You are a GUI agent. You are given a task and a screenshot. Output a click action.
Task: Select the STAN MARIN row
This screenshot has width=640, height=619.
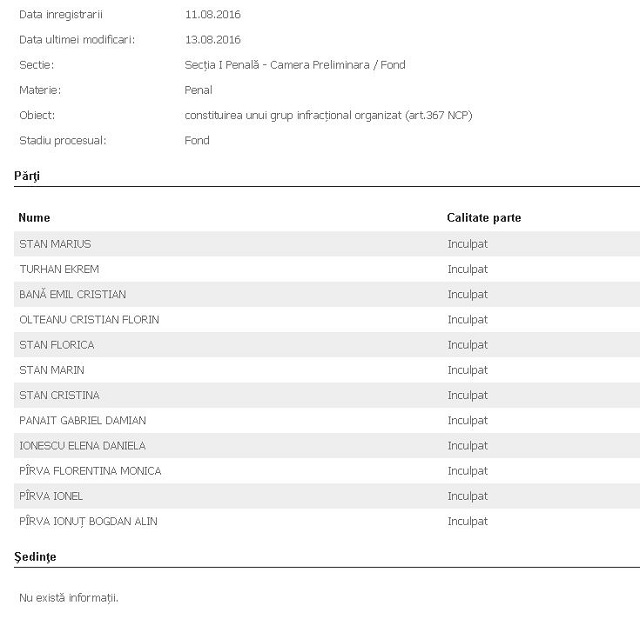51,370
